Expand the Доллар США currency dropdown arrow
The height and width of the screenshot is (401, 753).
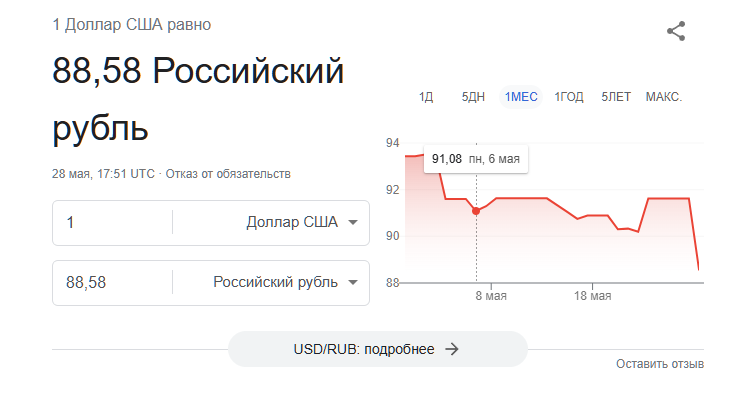coord(353,222)
